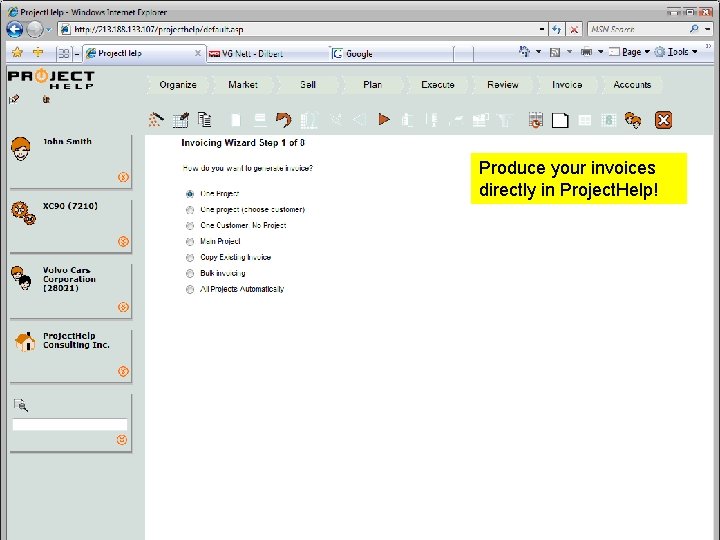Click the search magnifier icon in sidebar
720x540 pixels.
pyautogui.click(x=21, y=405)
